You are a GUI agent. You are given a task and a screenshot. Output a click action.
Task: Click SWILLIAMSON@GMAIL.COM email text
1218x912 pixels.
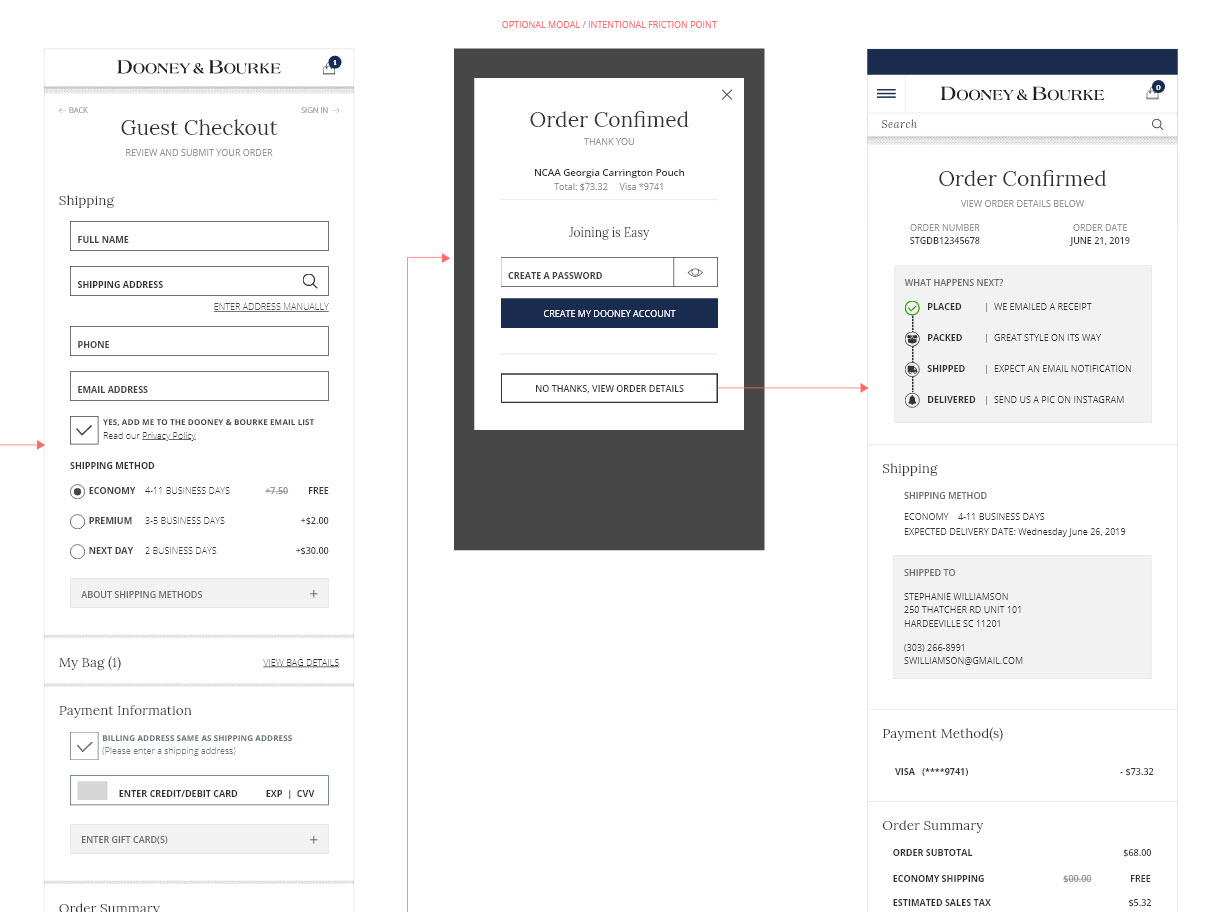click(963, 661)
